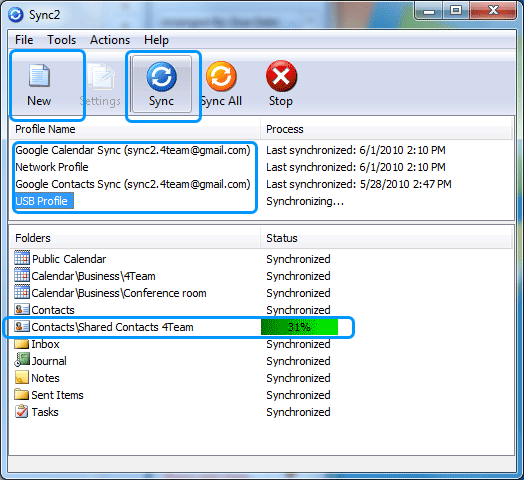Screen dimensions: 524x480
Task: Open the Tools menu
Action: pyautogui.click(x=61, y=40)
